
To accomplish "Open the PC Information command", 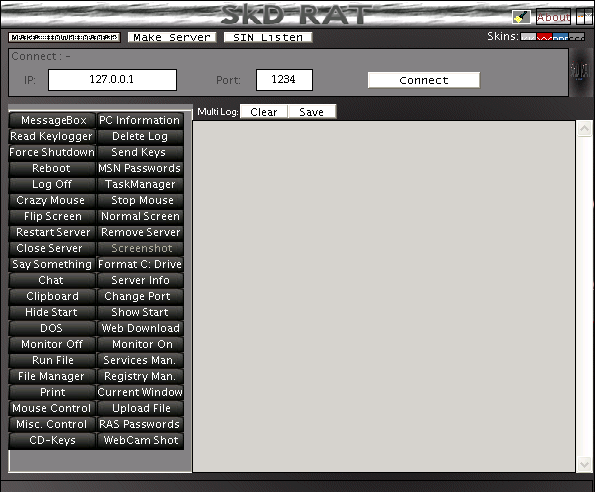I will pos(140,120).
